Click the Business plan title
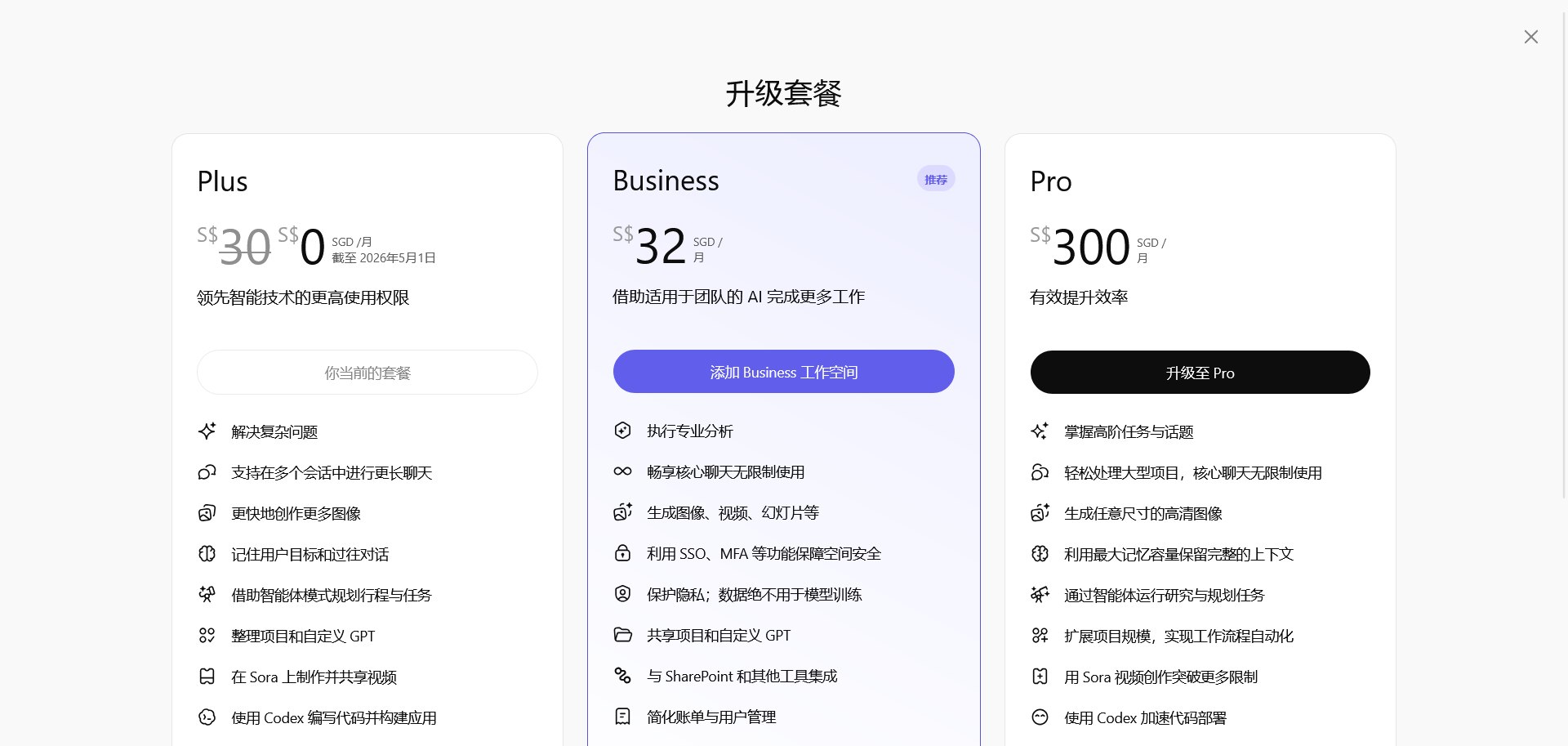The image size is (1568, 746). (x=666, y=181)
